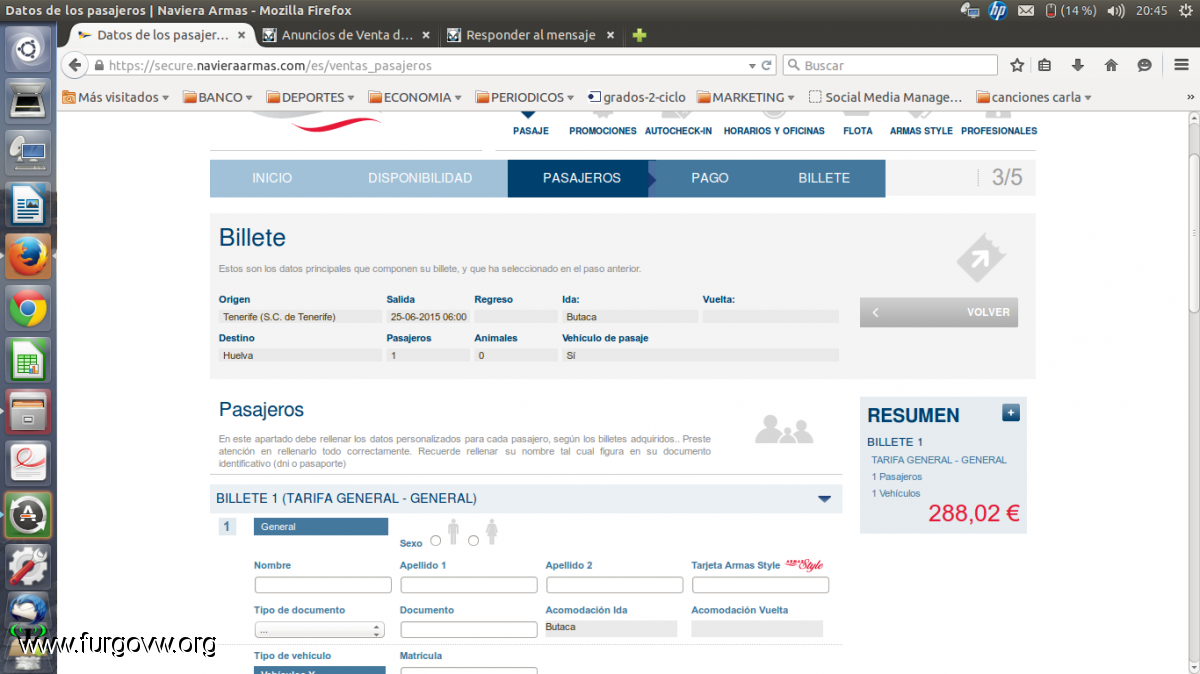Go to the Firefox home page icon

point(1111,65)
